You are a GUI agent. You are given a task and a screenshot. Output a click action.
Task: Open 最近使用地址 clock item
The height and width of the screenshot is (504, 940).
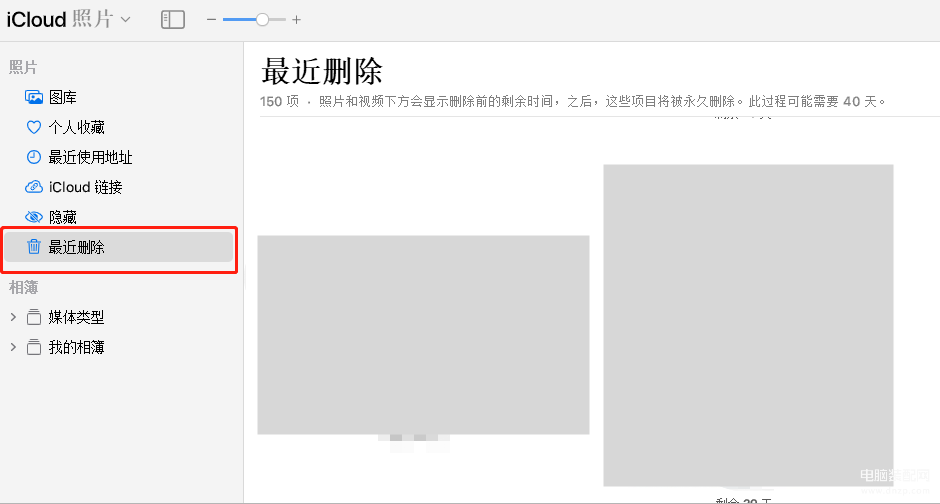pyautogui.click(x=90, y=157)
